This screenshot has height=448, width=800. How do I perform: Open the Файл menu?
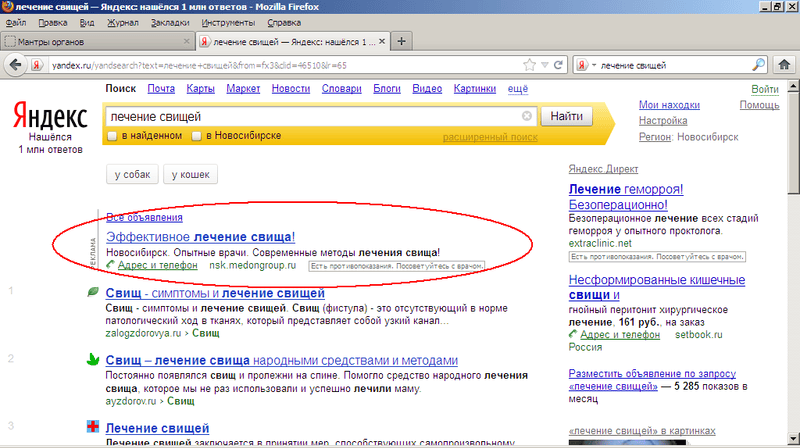[16, 23]
